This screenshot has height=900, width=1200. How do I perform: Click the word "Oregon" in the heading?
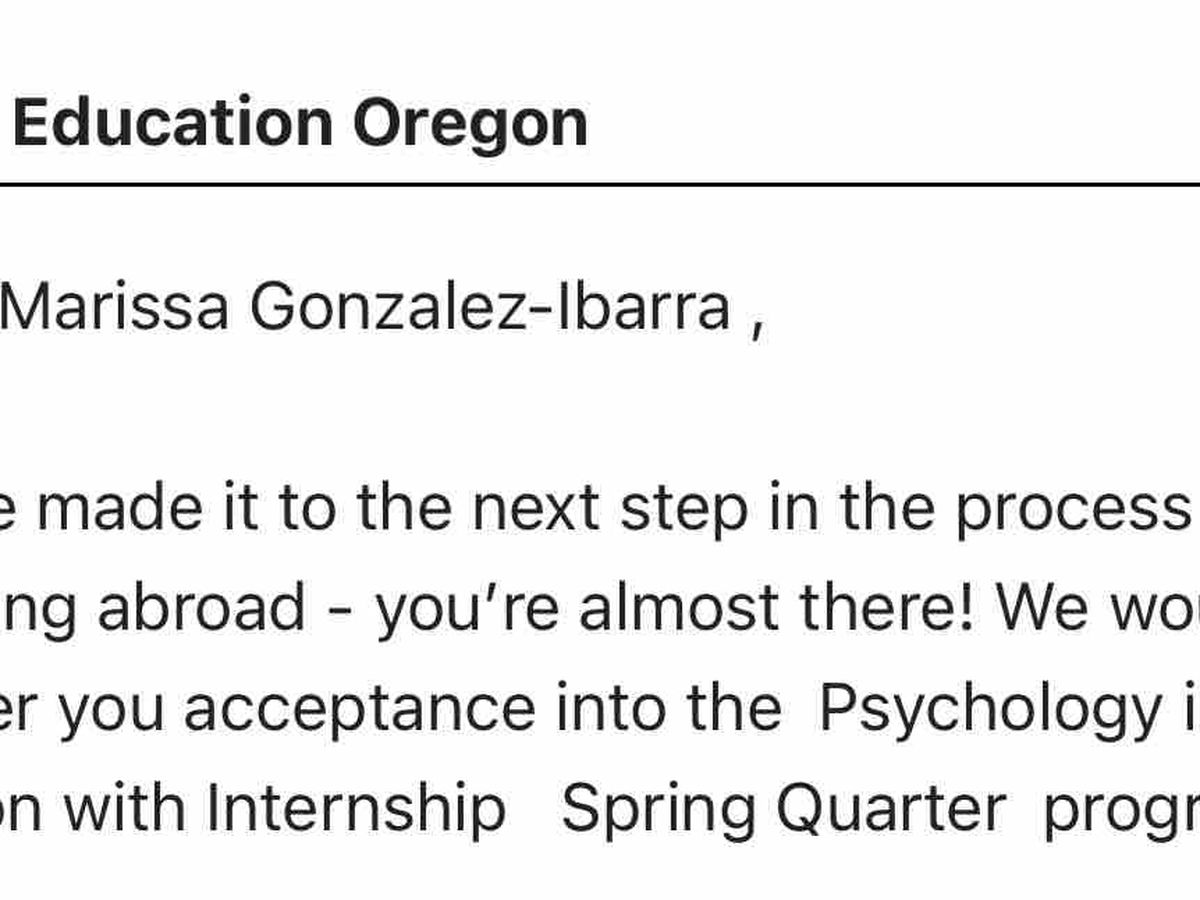tap(470, 123)
